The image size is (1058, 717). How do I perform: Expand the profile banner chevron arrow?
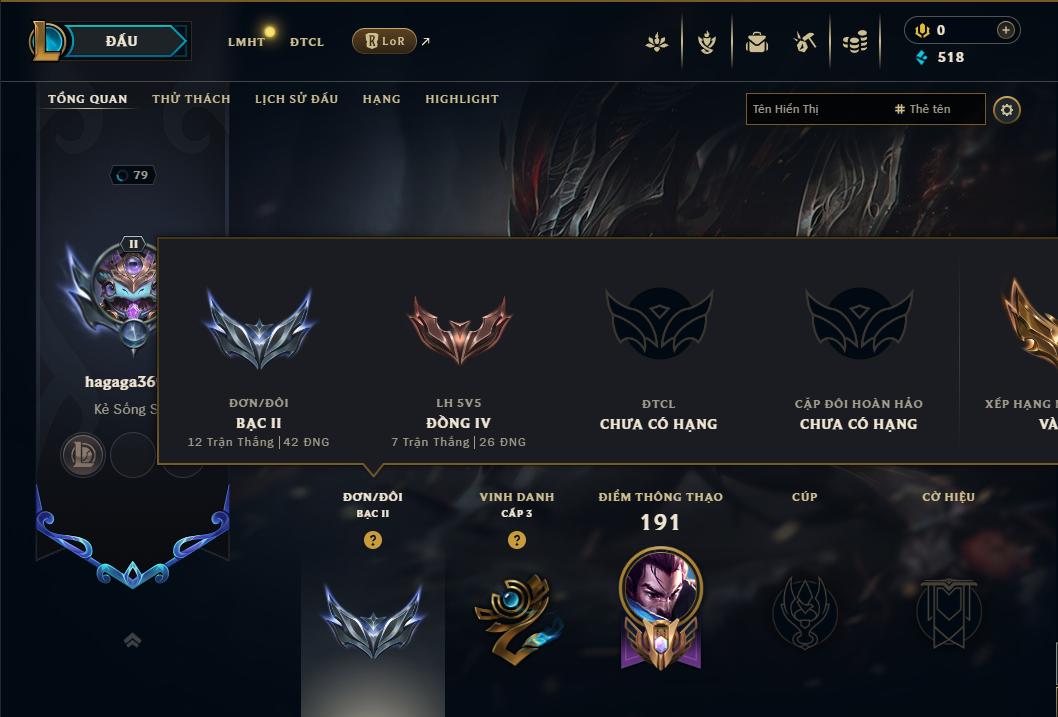coord(132,639)
